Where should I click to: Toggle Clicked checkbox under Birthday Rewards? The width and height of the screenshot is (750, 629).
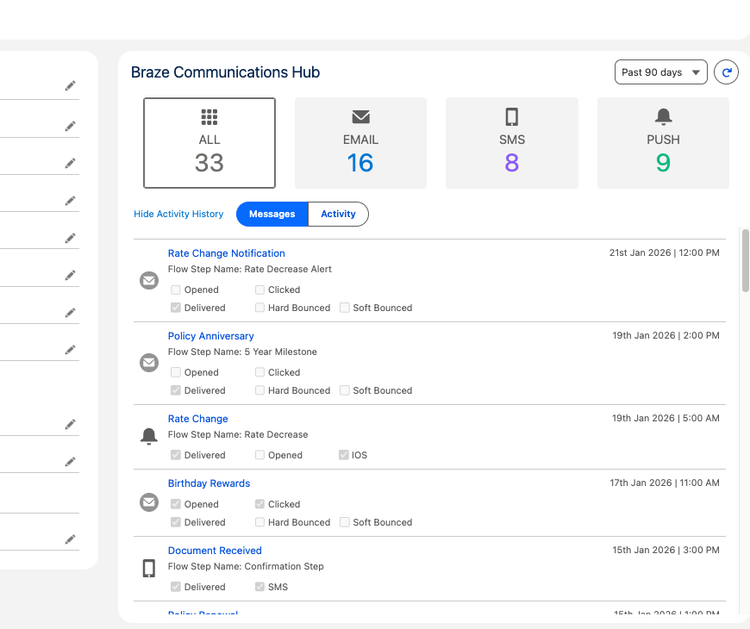click(x=260, y=505)
